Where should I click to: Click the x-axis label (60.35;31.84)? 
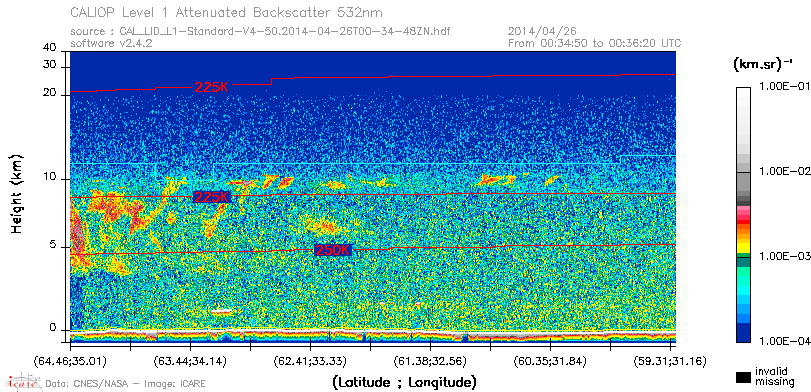pos(550,361)
